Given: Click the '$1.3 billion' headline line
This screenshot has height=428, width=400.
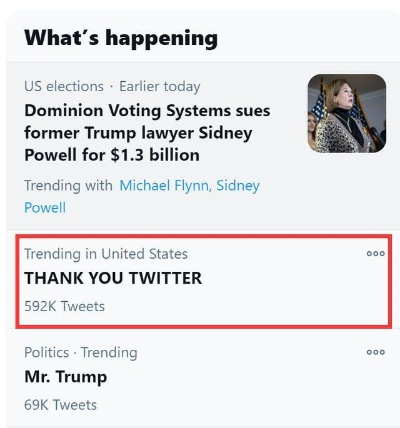Looking at the screenshot, I should (112, 155).
